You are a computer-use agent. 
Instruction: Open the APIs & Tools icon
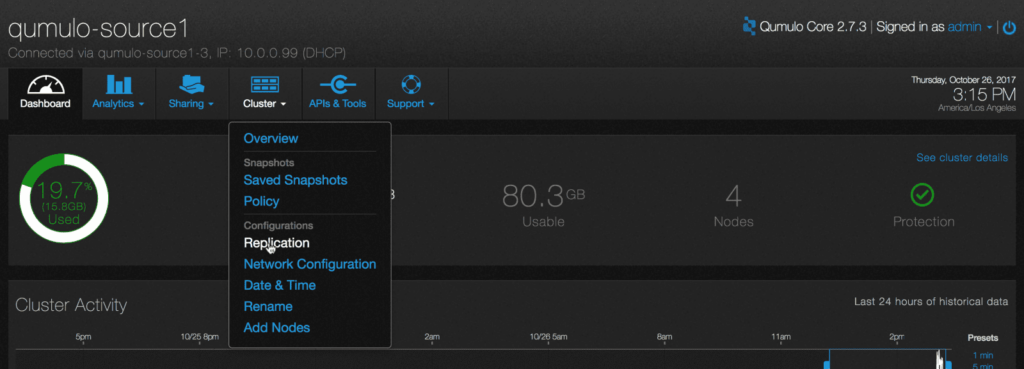click(338, 85)
